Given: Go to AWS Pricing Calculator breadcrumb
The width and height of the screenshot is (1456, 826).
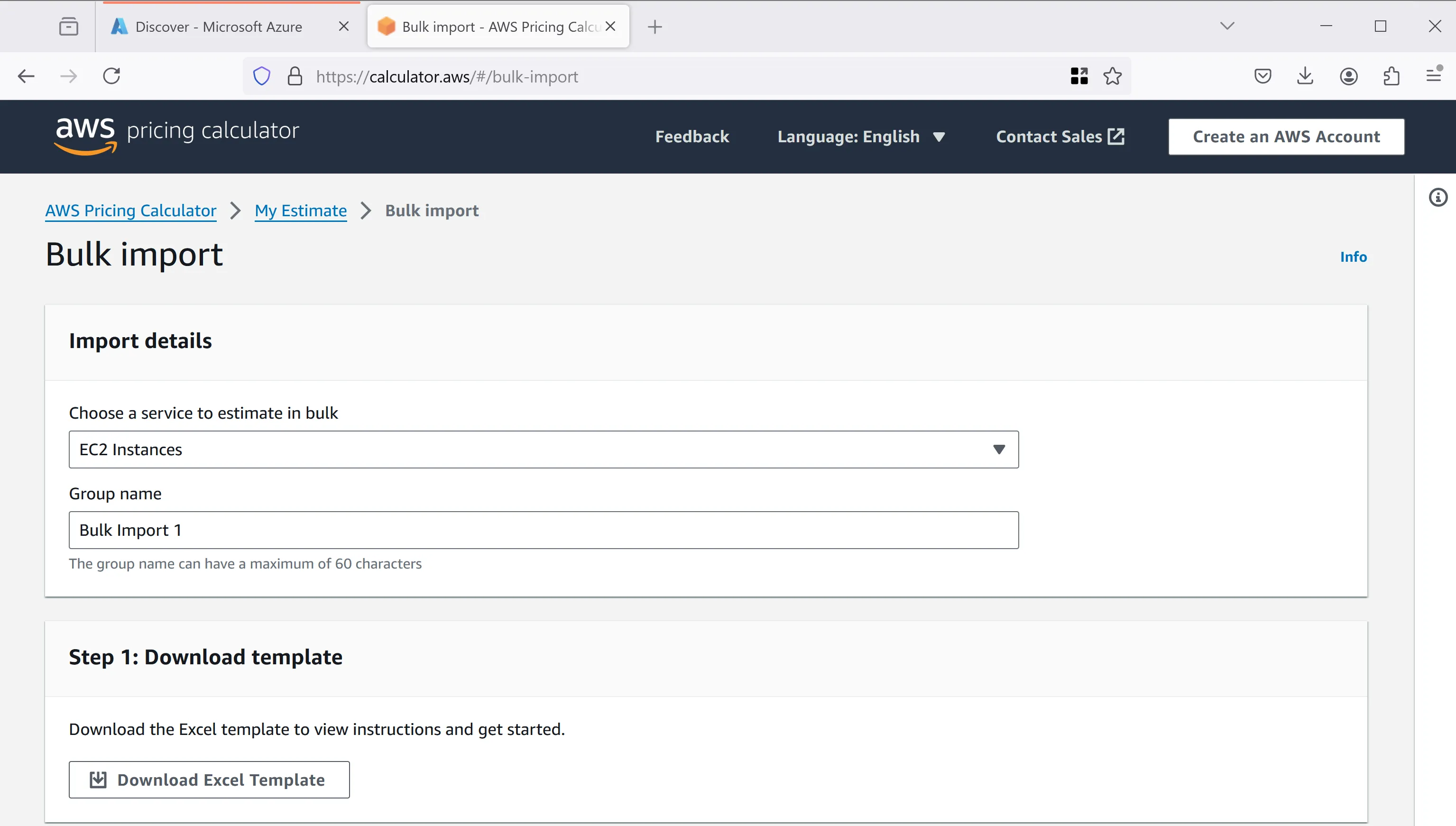Looking at the screenshot, I should point(130,211).
